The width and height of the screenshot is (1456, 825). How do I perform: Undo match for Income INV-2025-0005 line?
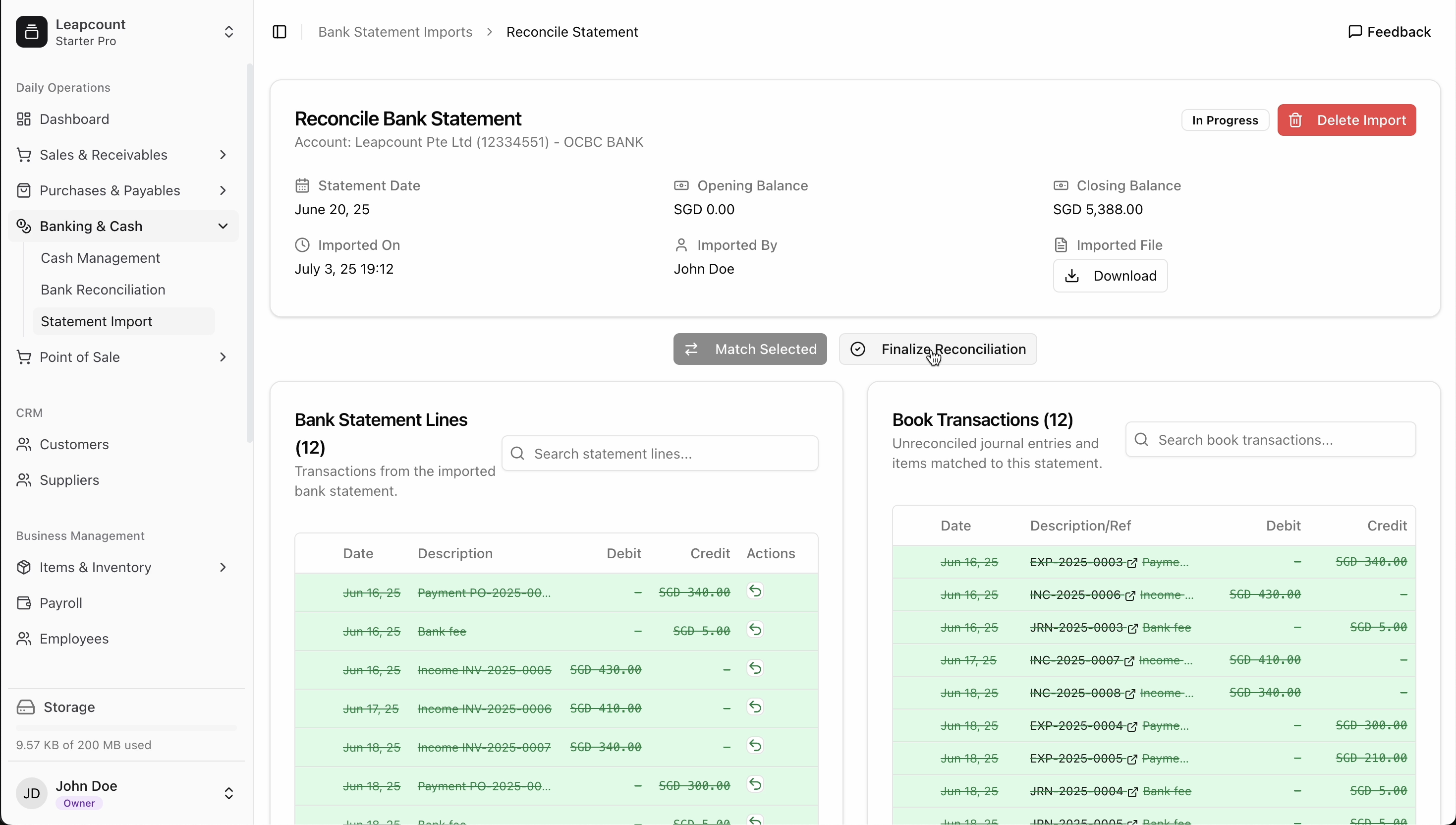point(755,668)
